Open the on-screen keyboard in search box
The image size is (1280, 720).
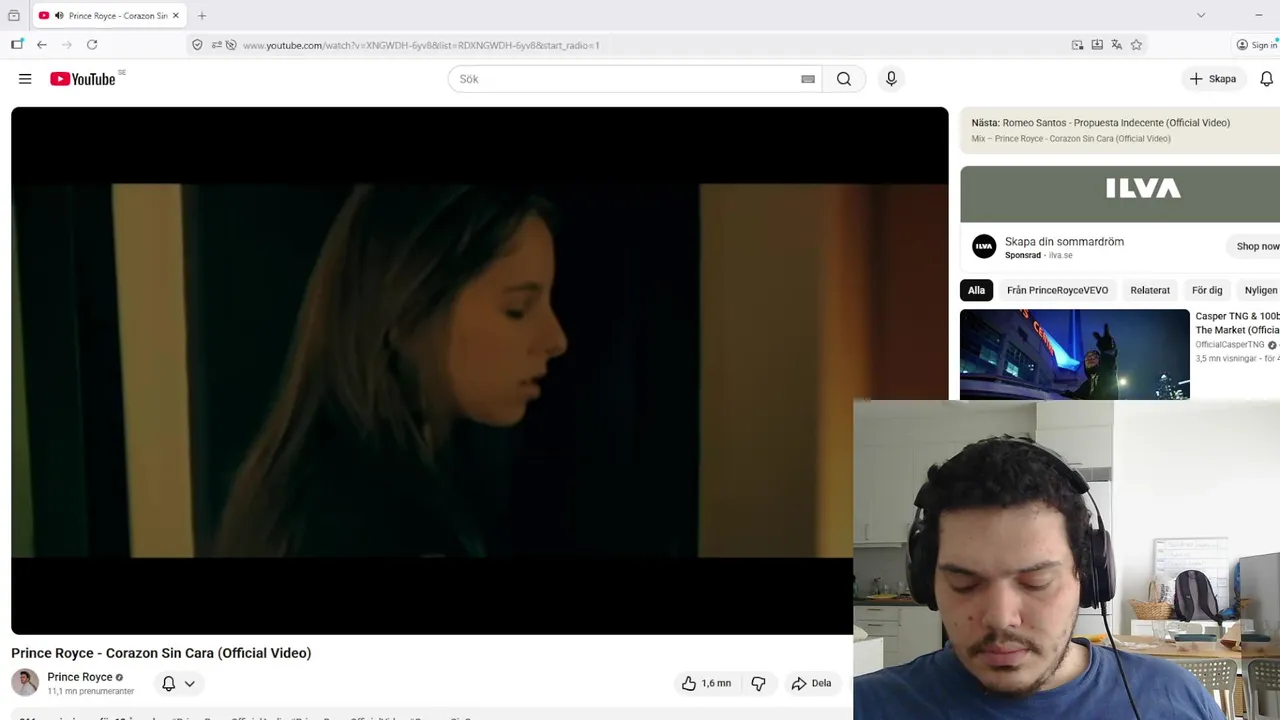808,79
